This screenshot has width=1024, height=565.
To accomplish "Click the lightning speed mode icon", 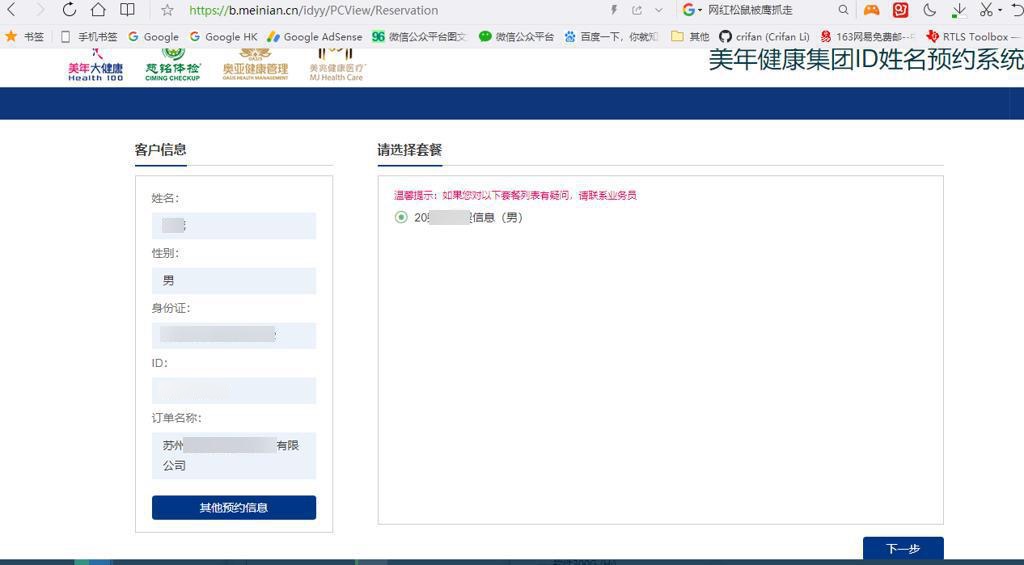I will [614, 10].
